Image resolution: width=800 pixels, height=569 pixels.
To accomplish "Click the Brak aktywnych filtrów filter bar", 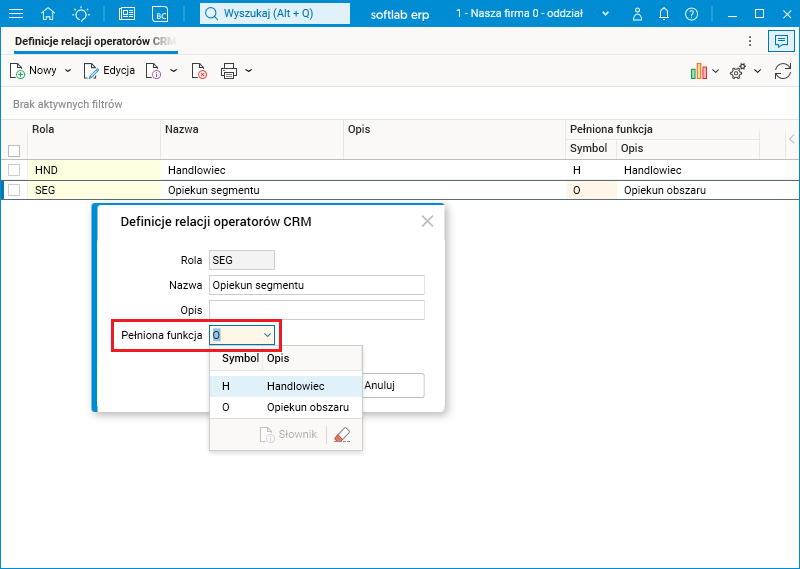I will click(x=400, y=104).
